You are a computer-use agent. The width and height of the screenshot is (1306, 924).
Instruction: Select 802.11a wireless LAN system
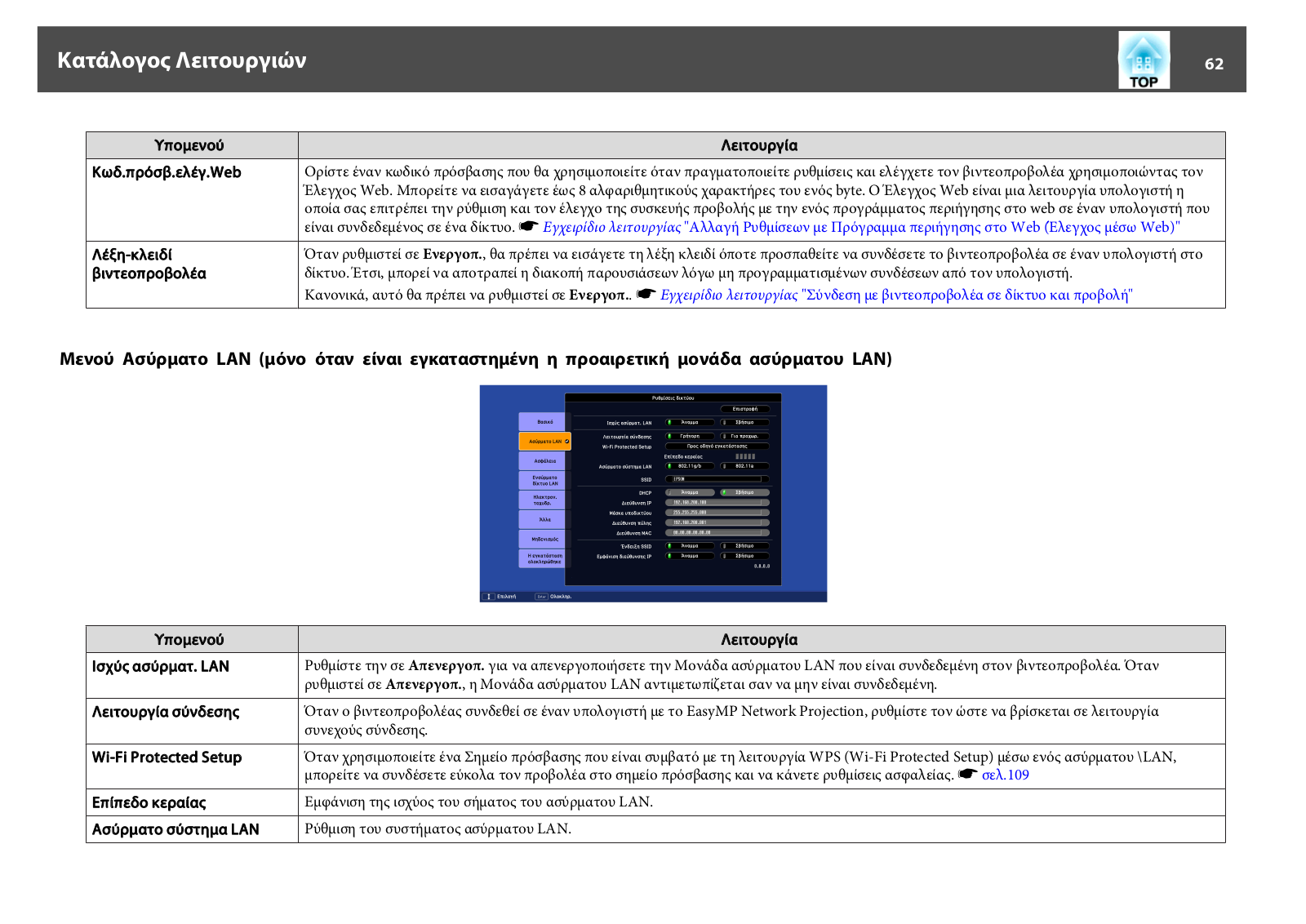click(x=744, y=466)
